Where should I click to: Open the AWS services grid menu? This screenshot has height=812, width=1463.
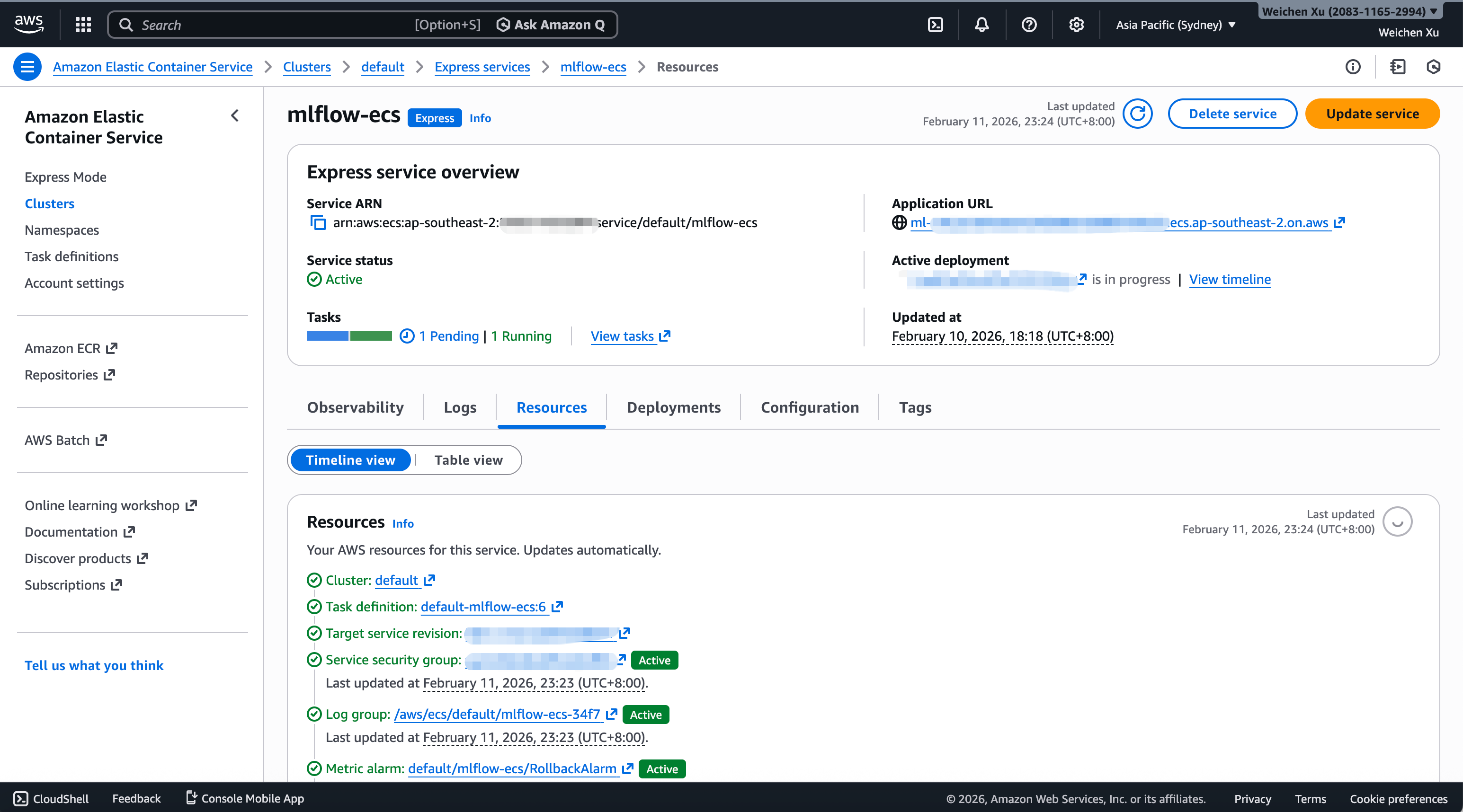pos(83,25)
